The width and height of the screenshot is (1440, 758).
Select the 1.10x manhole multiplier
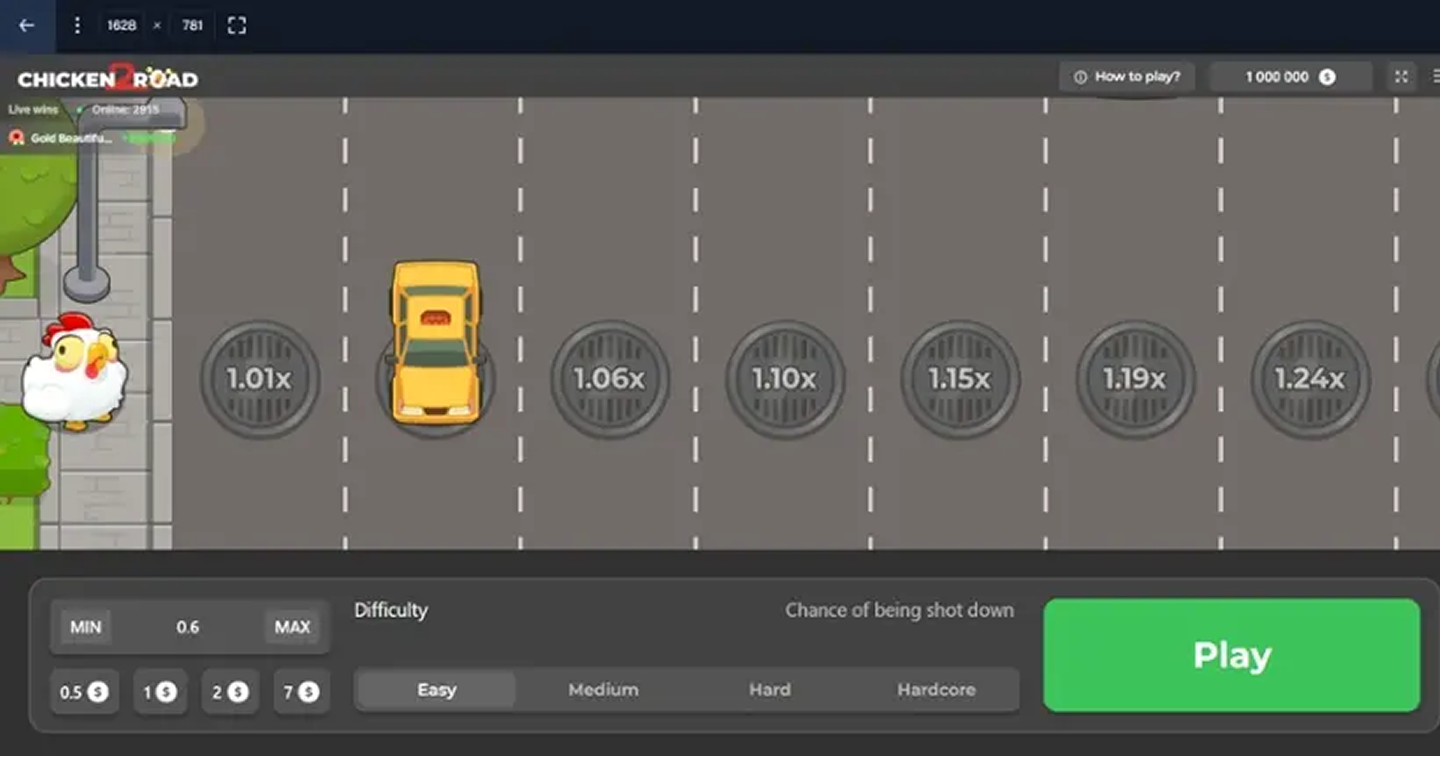click(x=785, y=379)
